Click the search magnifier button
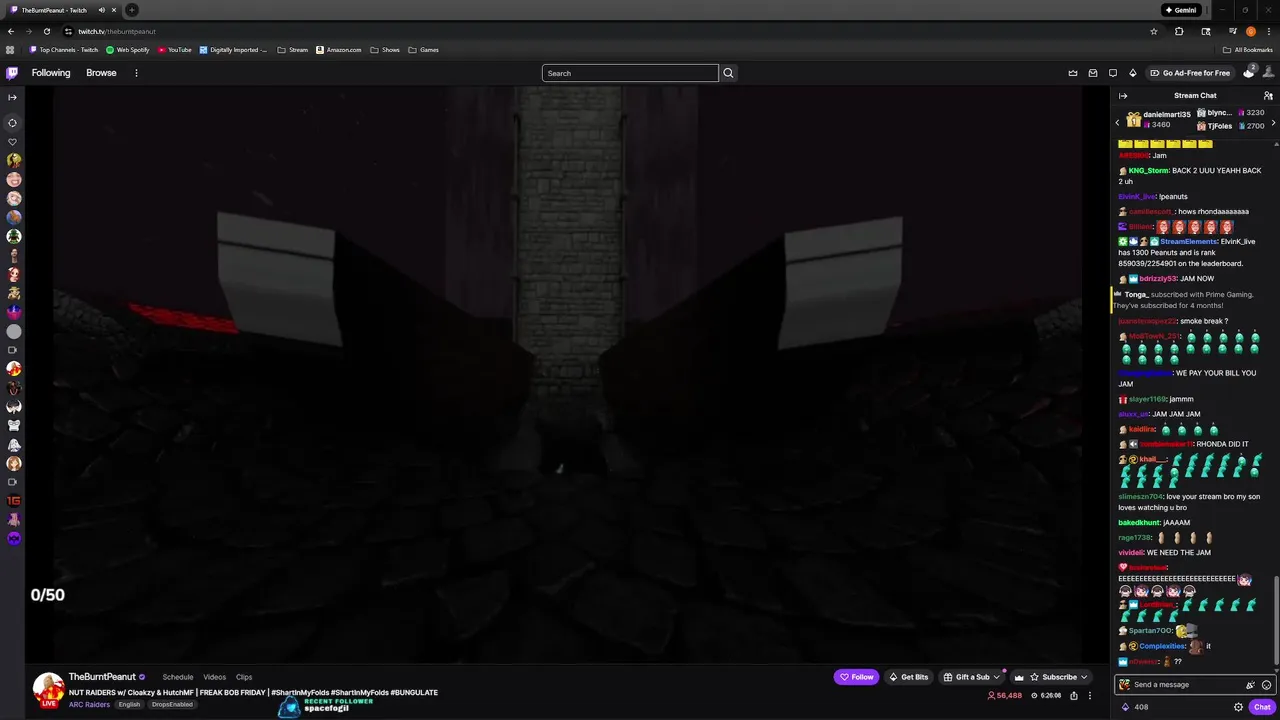This screenshot has height=720, width=1280. [728, 73]
